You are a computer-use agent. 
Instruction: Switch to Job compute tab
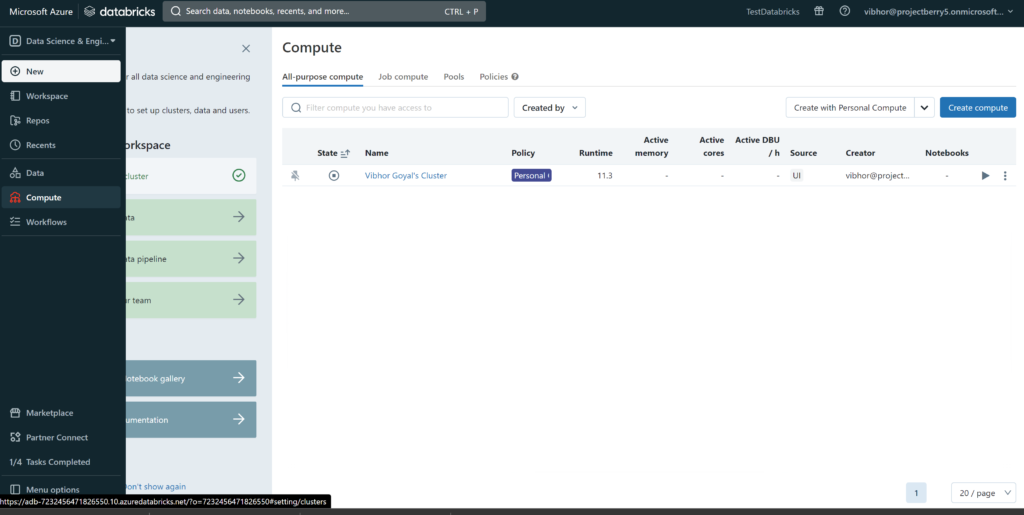[x=403, y=77]
